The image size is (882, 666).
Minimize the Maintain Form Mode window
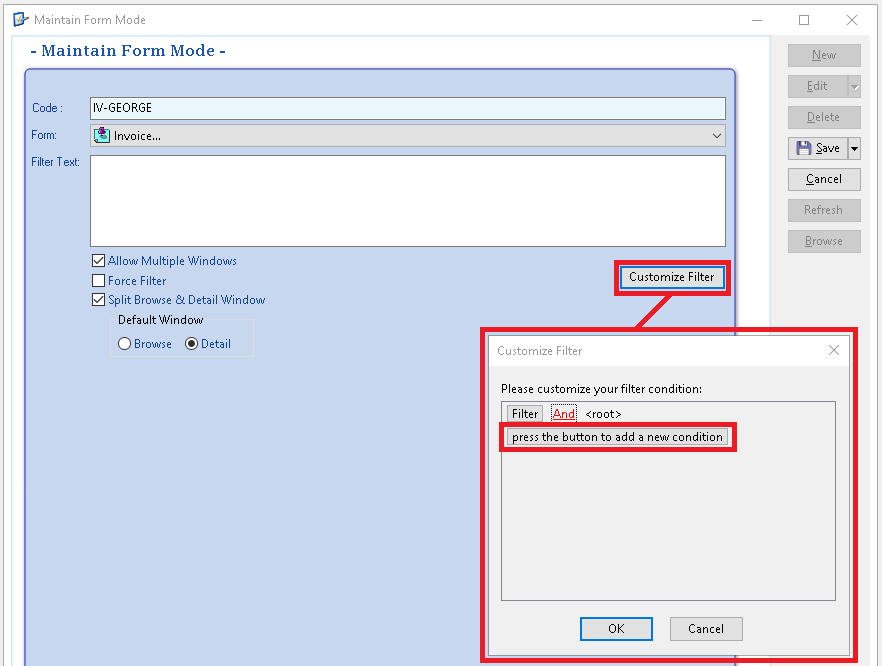[757, 19]
